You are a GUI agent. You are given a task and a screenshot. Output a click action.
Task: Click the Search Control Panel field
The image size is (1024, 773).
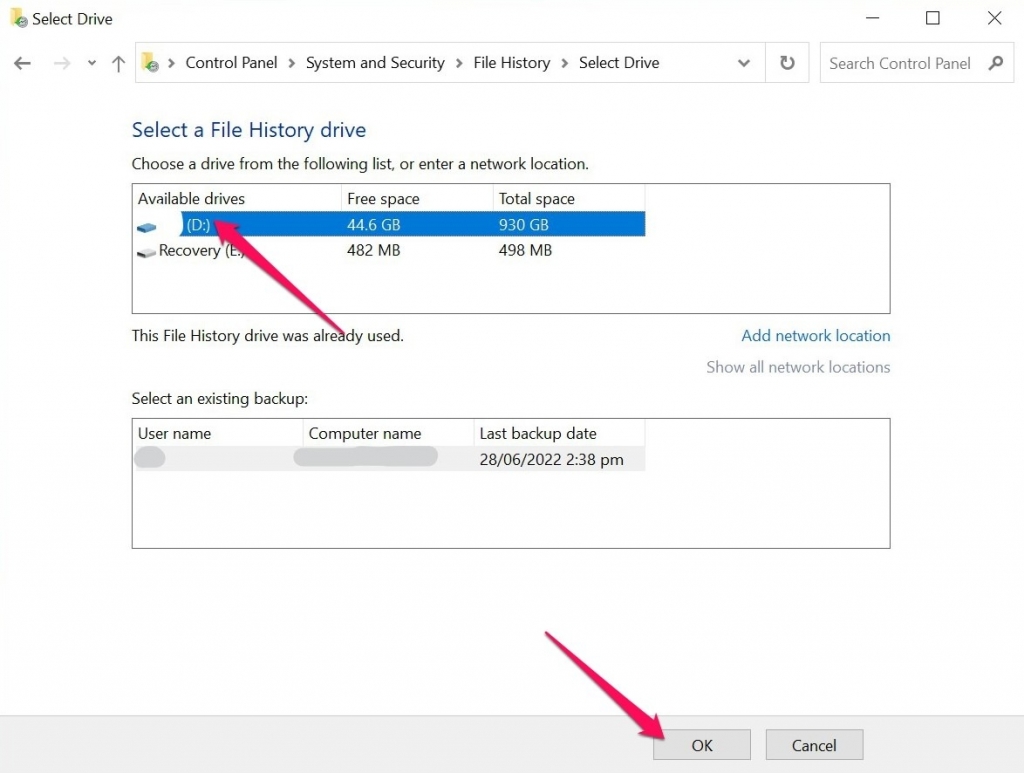coord(900,62)
